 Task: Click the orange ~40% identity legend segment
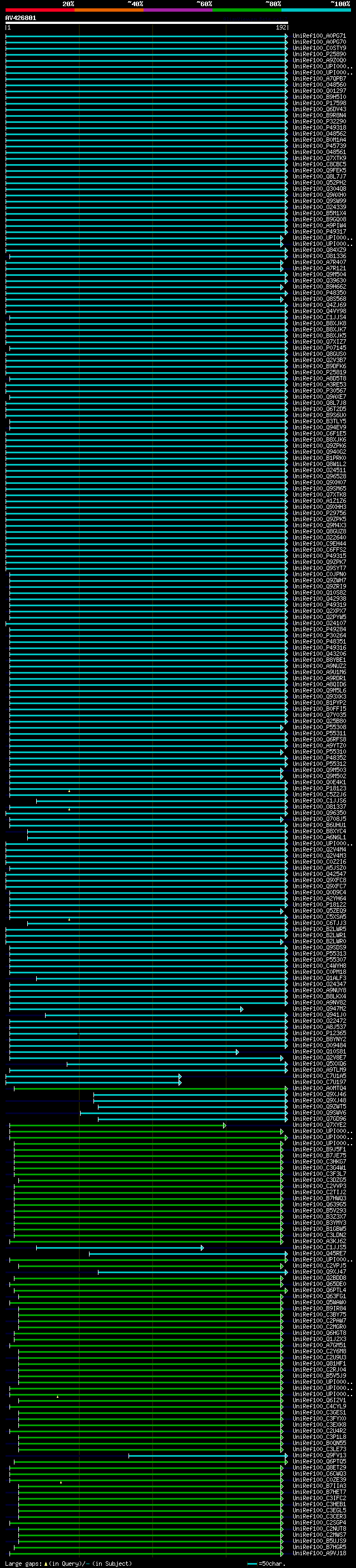(109, 10)
